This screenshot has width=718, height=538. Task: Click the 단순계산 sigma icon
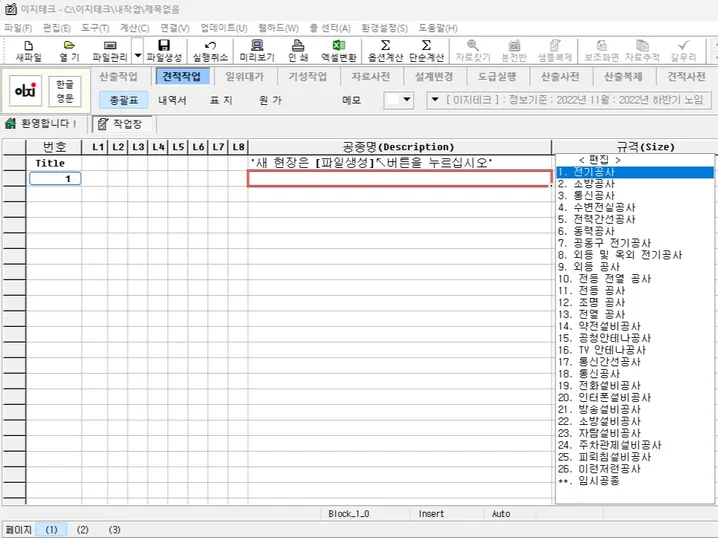click(x=426, y=50)
